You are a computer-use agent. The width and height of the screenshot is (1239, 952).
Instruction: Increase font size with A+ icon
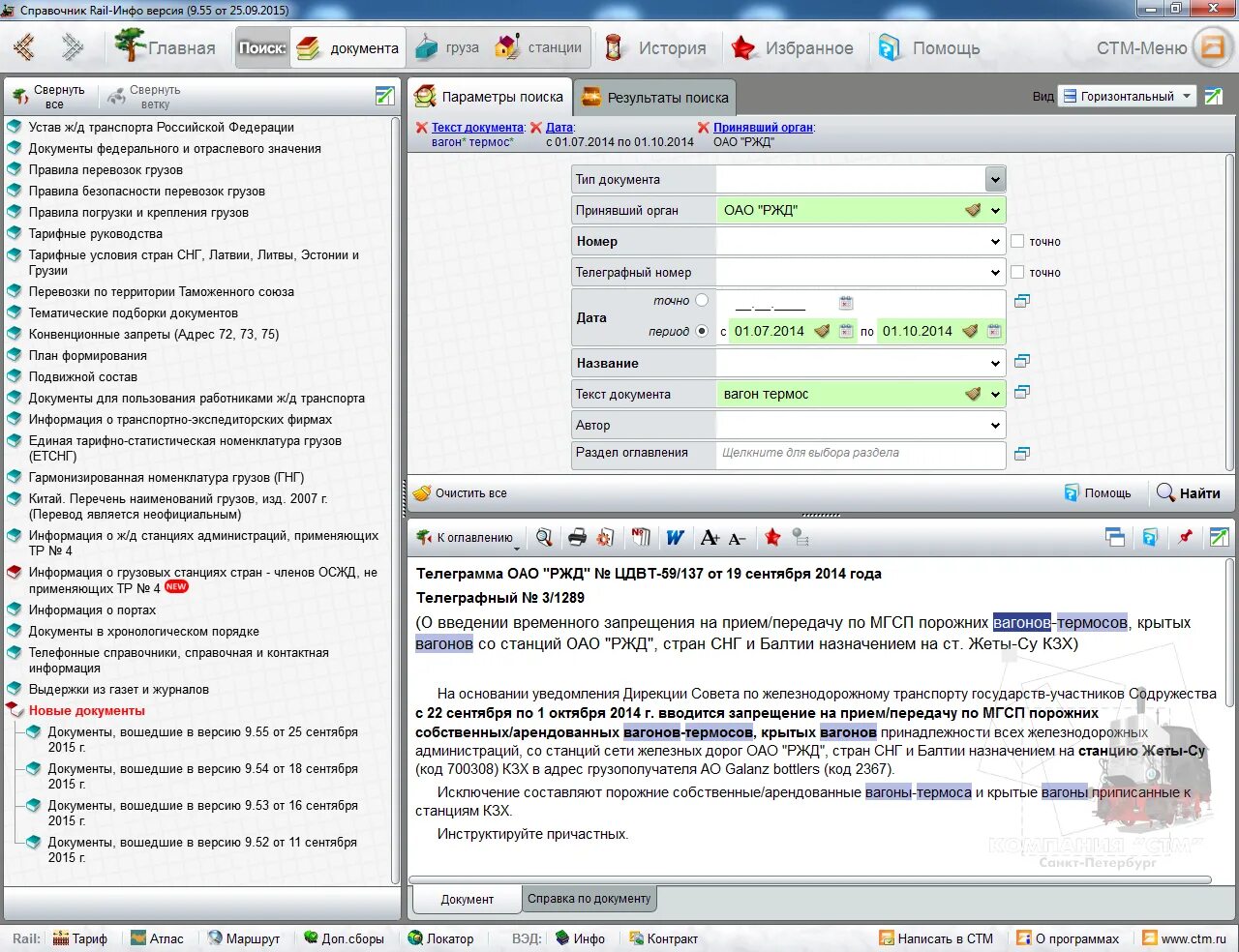710,537
